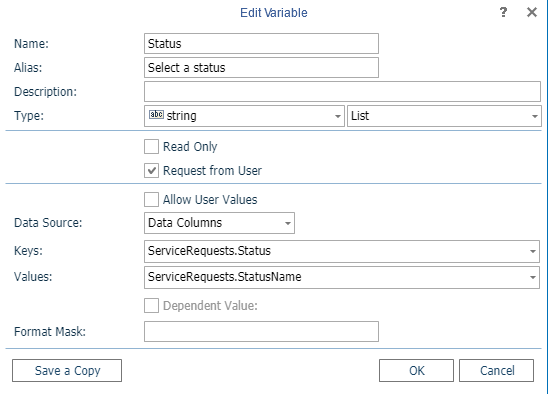Focus the Name field containing Status
Screen dimensions: 548x394
261,44
